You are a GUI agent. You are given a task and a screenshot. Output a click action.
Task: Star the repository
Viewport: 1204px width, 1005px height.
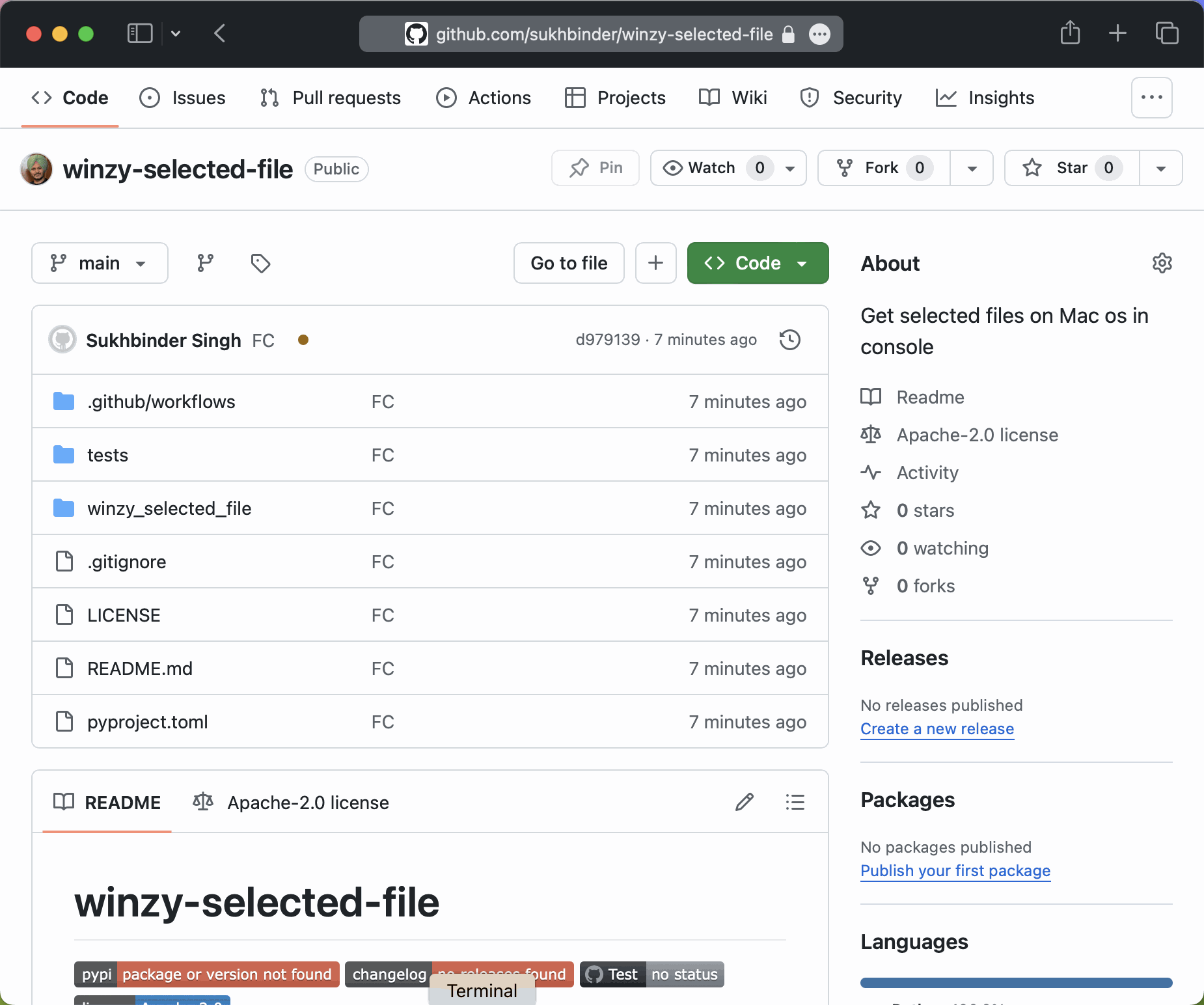[1072, 168]
